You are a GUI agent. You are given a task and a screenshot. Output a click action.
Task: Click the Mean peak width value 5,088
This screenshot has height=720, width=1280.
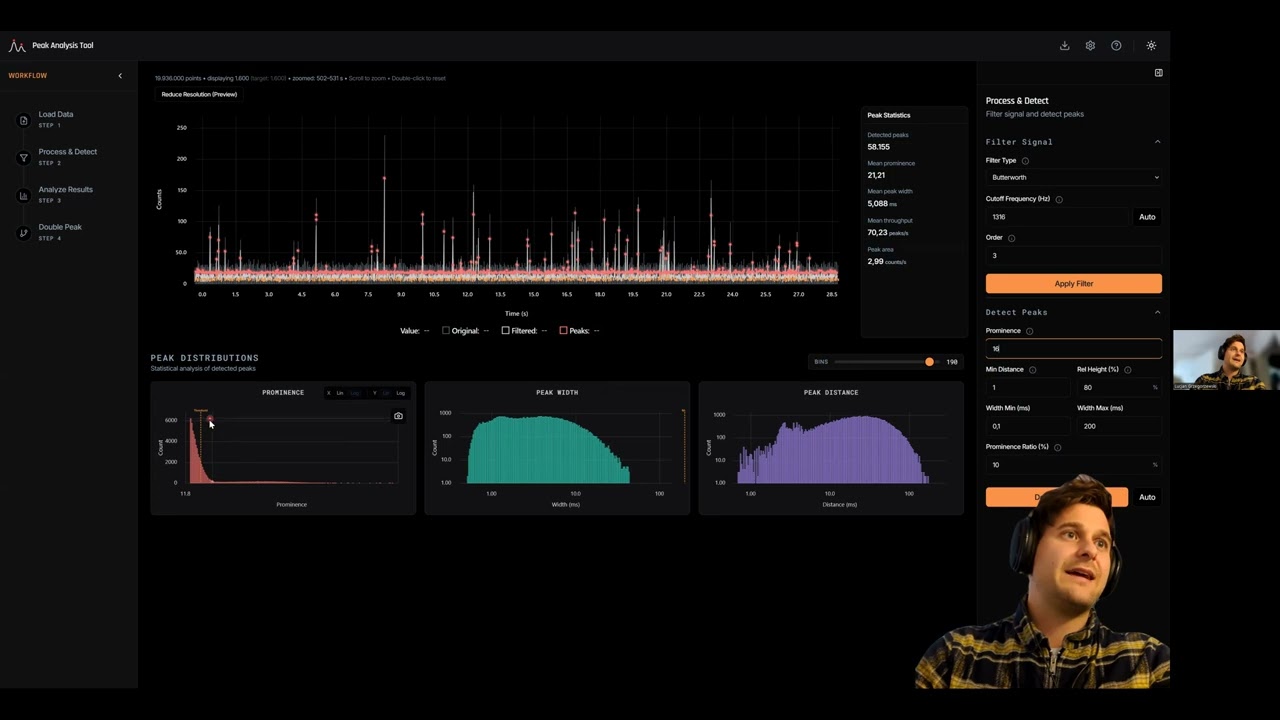point(877,204)
